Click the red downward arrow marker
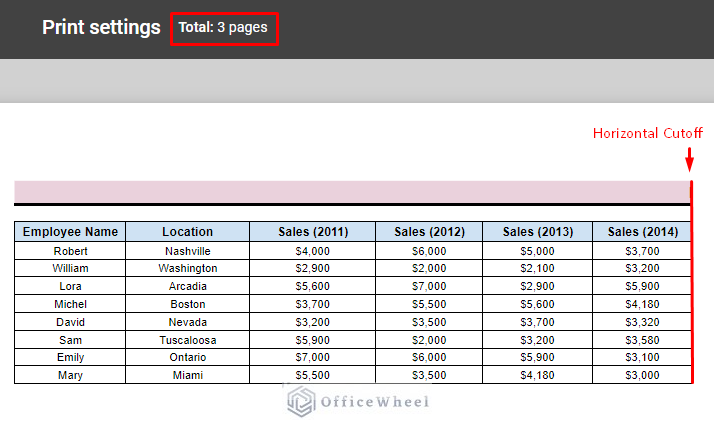 (689, 158)
